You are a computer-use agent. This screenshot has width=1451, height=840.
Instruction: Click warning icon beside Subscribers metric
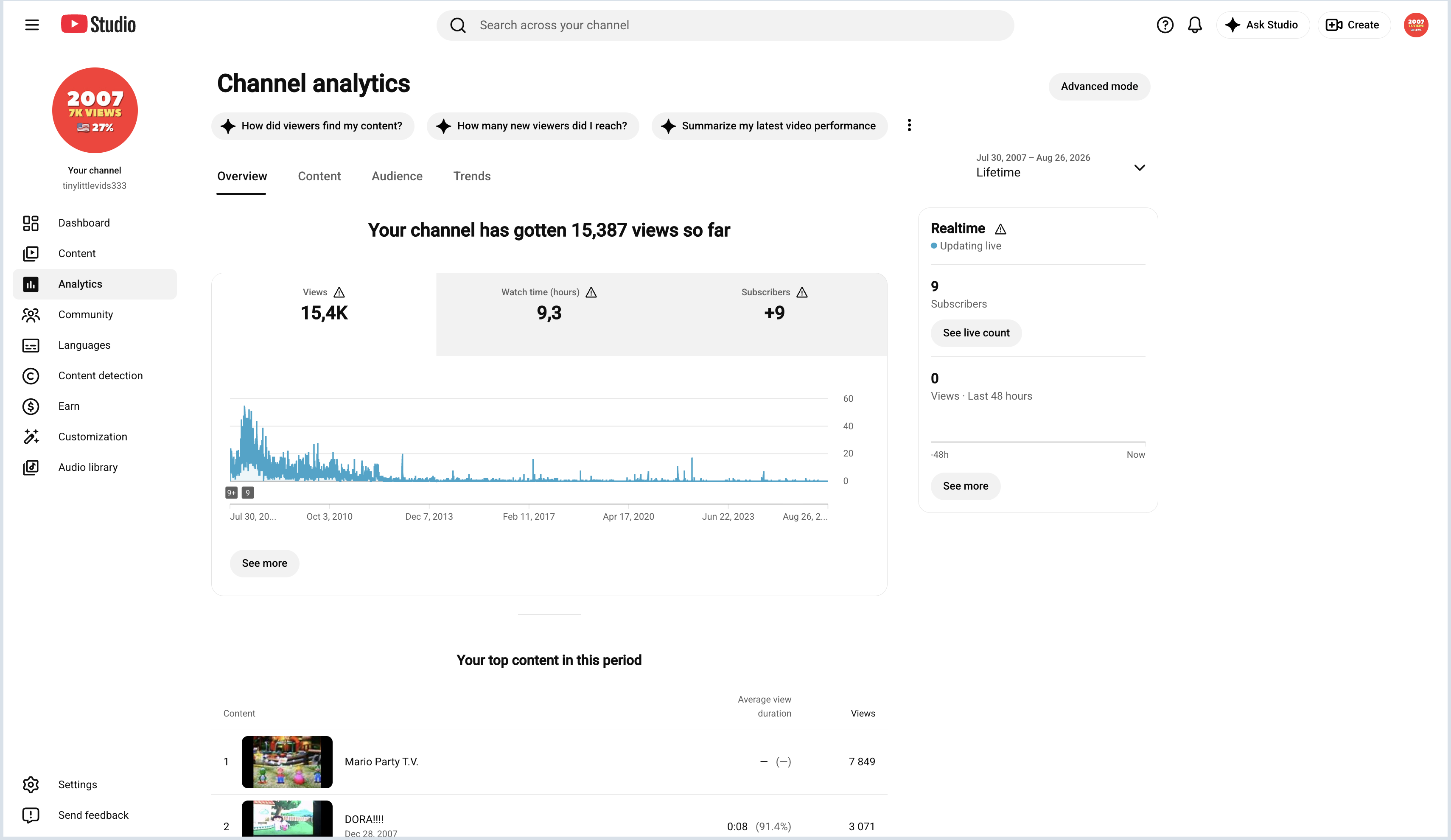(x=802, y=292)
